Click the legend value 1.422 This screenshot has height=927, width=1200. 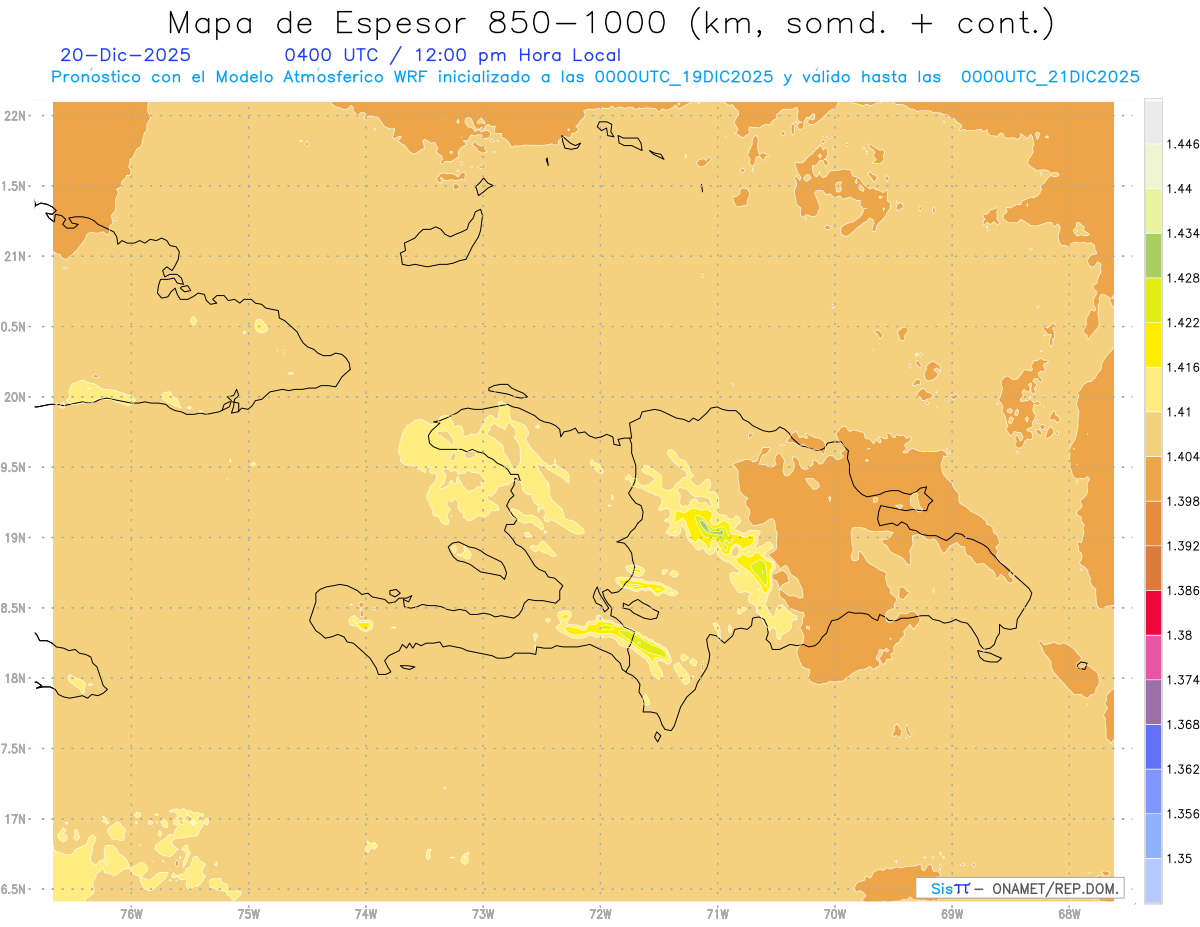1184,322
